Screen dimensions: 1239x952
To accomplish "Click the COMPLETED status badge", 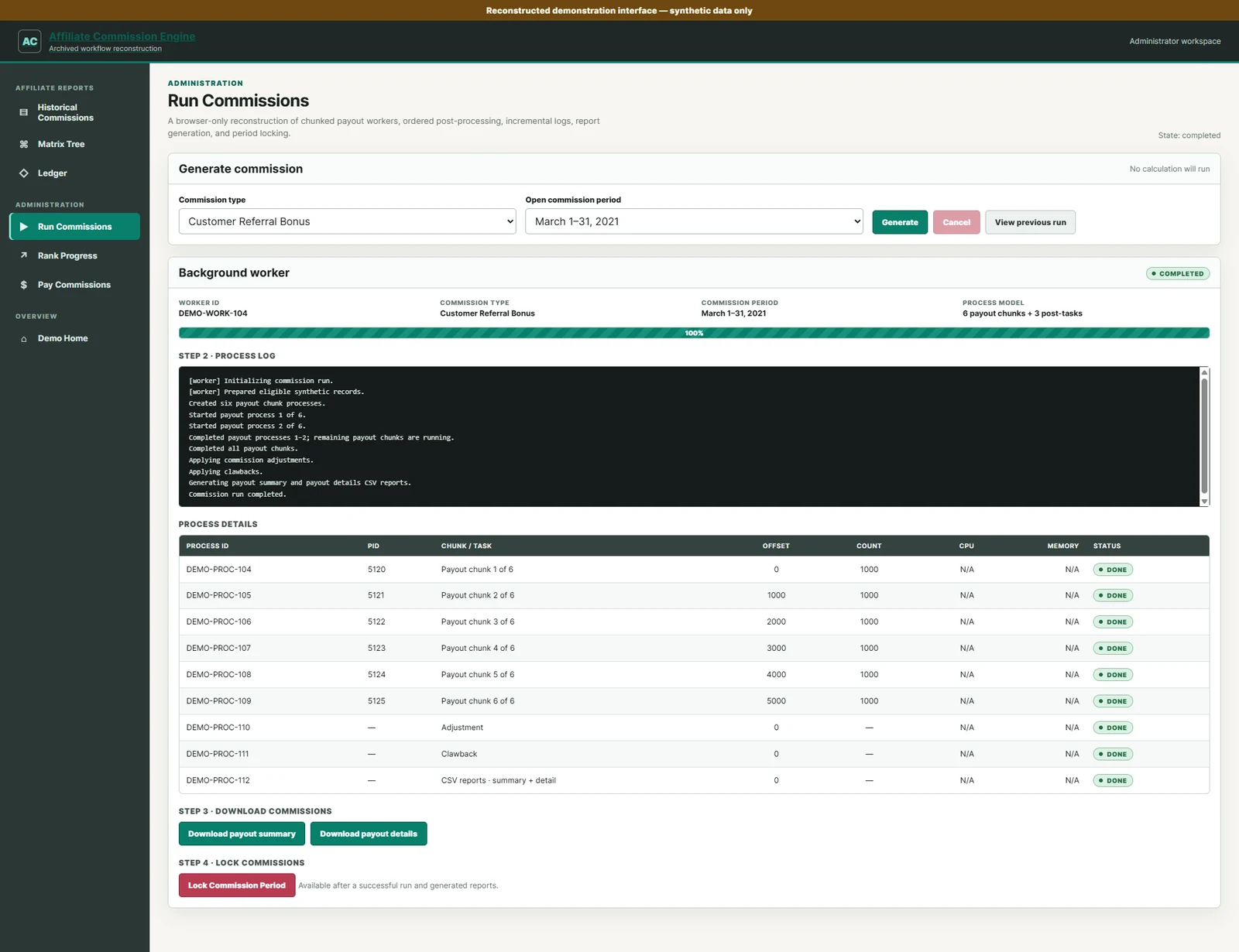I will 1178,273.
